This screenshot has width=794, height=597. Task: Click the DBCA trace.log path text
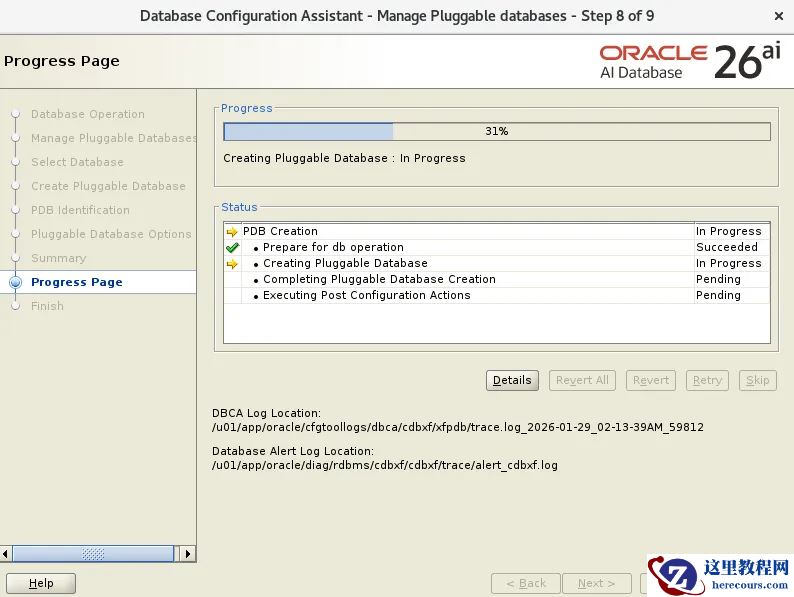coord(458,427)
